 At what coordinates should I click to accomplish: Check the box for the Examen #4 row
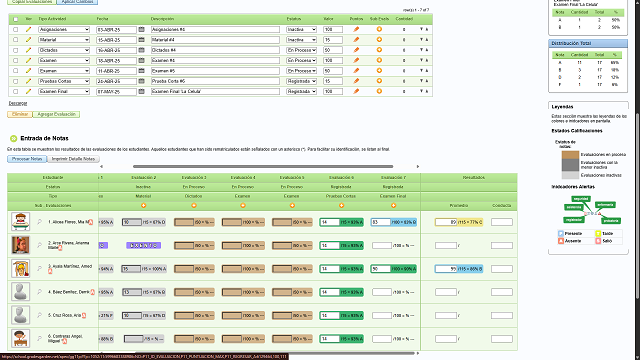[16, 60]
